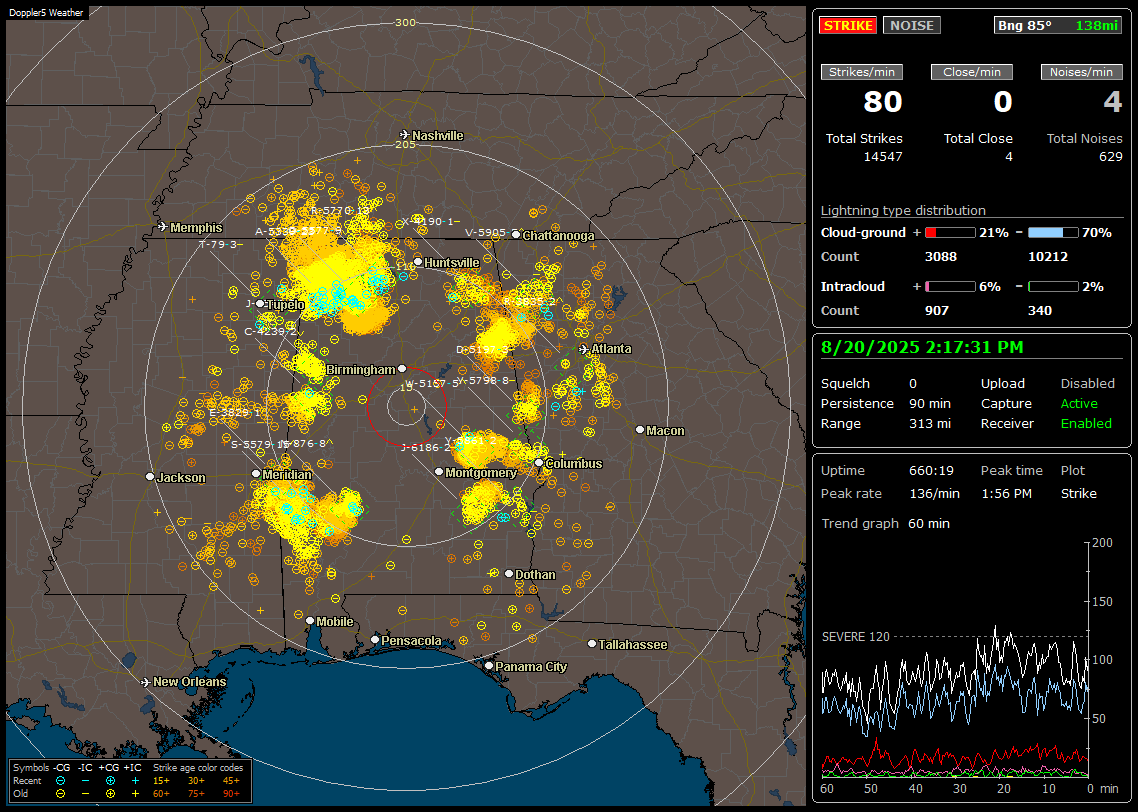Click the negative intracloud green 2% bar
This screenshot has height=812, width=1138.
(1052, 287)
